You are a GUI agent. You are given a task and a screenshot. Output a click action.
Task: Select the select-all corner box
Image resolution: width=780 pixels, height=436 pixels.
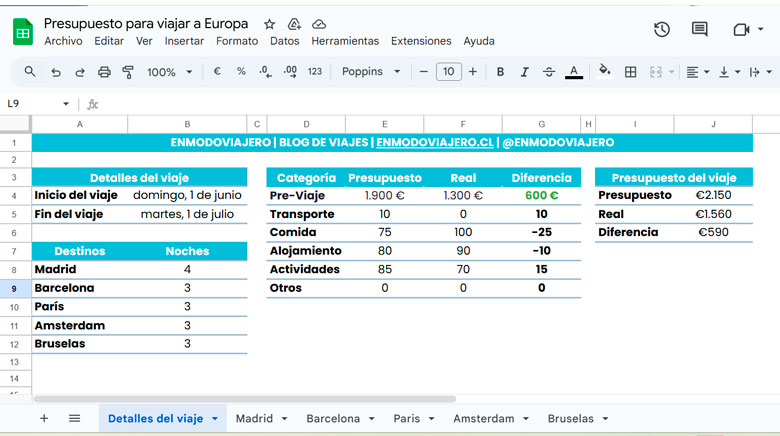click(15, 123)
